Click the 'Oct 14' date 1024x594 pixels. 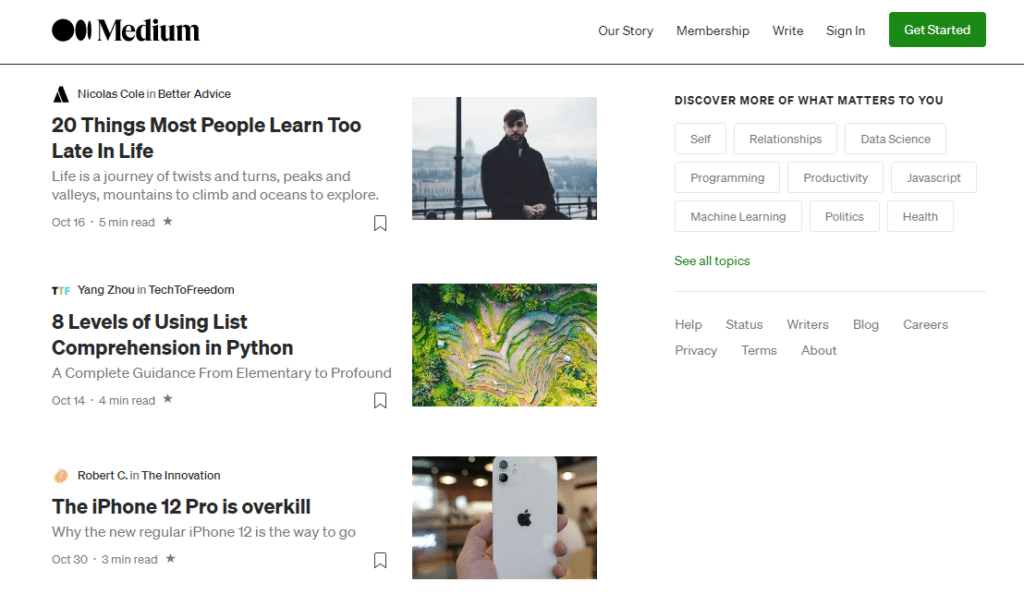tap(69, 401)
